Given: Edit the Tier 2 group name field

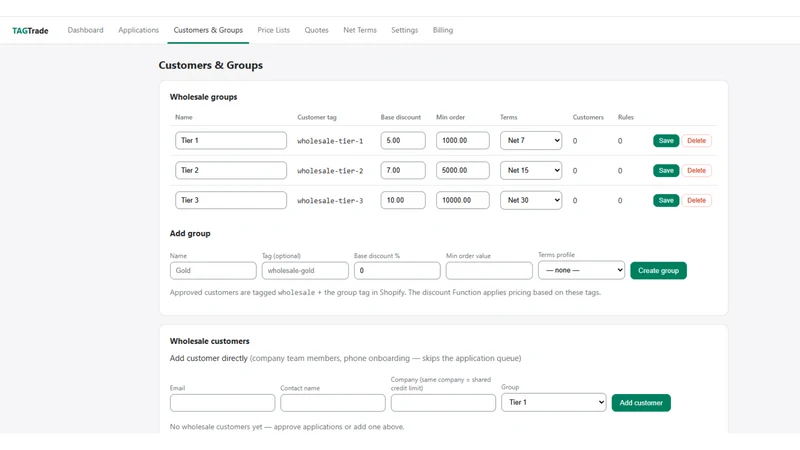Looking at the screenshot, I should 231,170.
